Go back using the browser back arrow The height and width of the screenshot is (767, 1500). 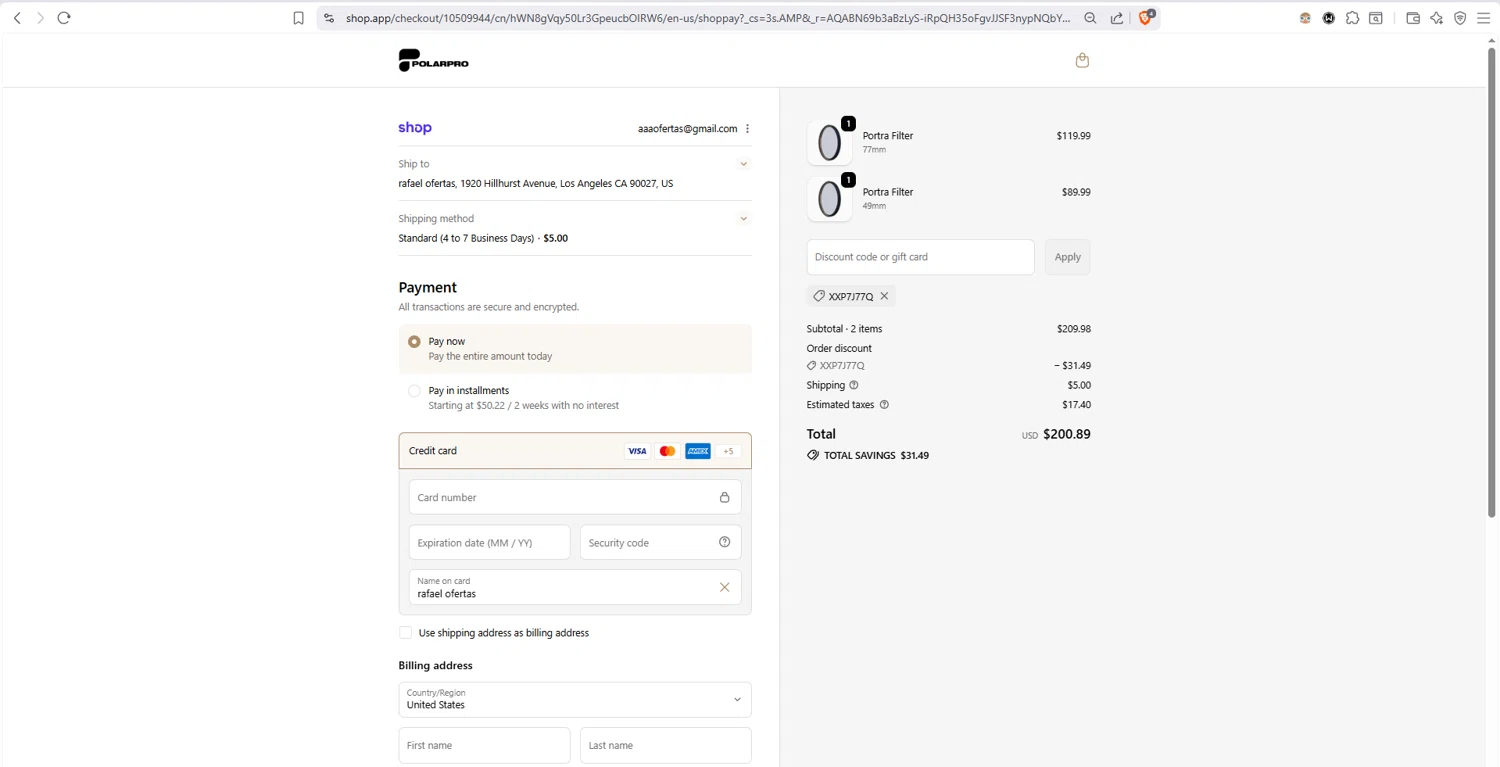tap(17, 18)
